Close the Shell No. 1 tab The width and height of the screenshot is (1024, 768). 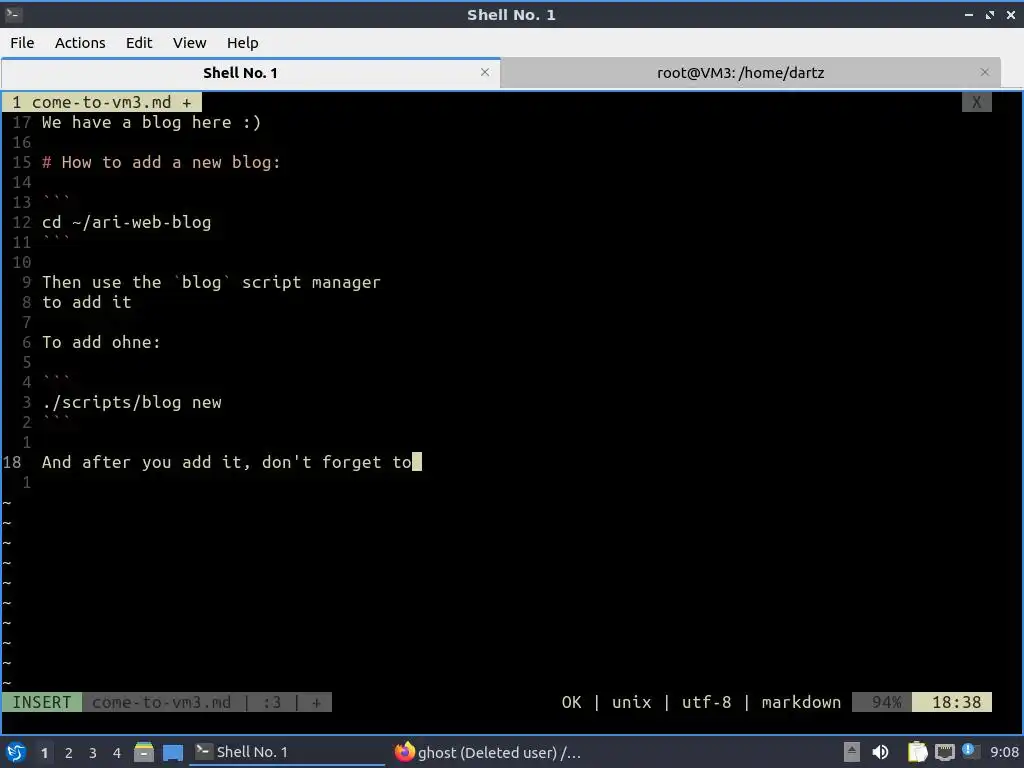tap(485, 72)
